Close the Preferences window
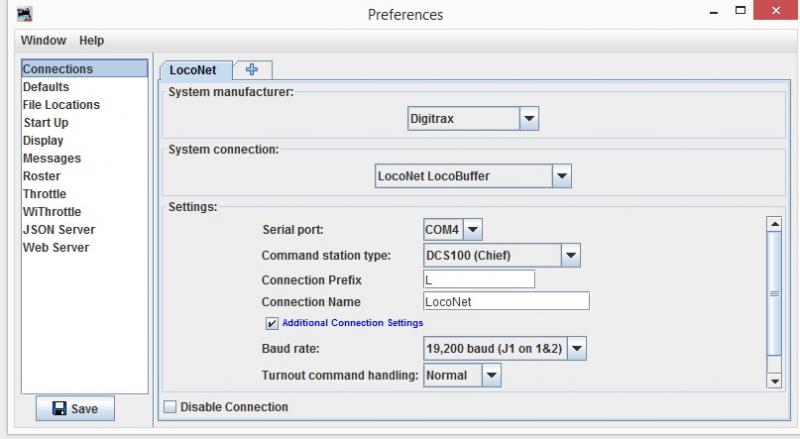 pyautogui.click(x=776, y=10)
